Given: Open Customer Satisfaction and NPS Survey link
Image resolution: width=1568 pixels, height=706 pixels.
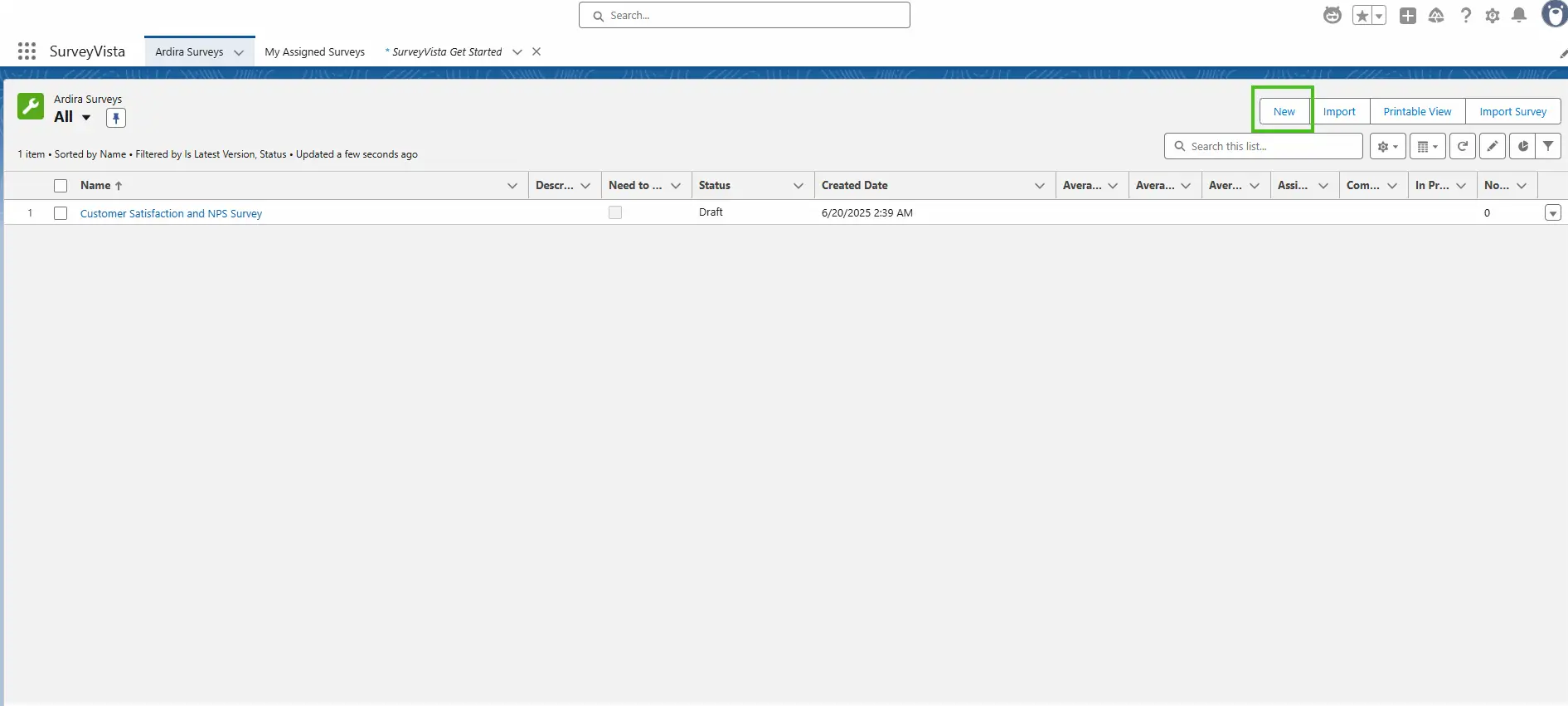Looking at the screenshot, I should [171, 213].
